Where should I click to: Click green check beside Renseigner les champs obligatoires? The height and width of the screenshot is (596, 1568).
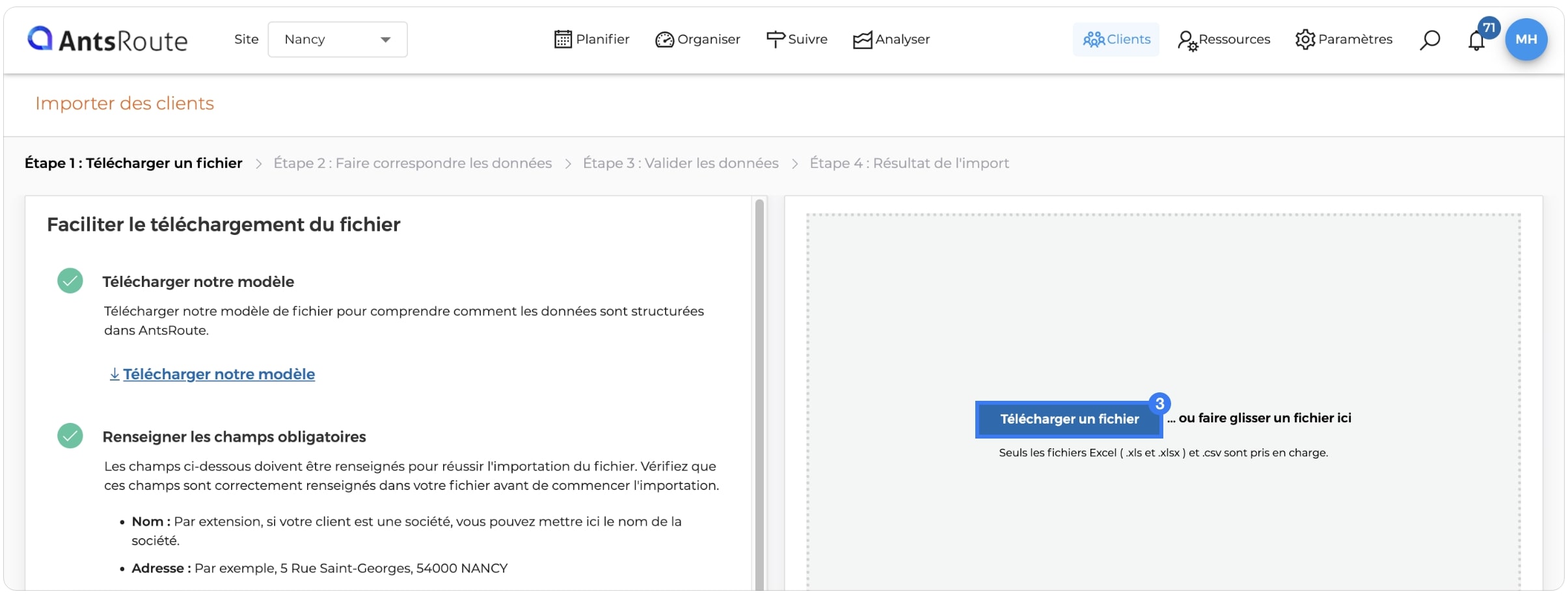[x=70, y=436]
